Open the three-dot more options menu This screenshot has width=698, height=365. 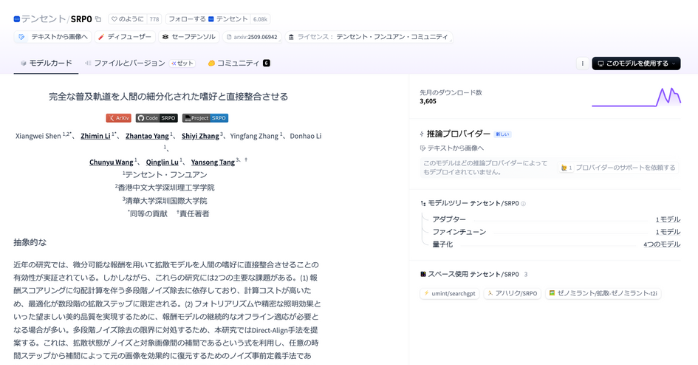[x=582, y=63]
